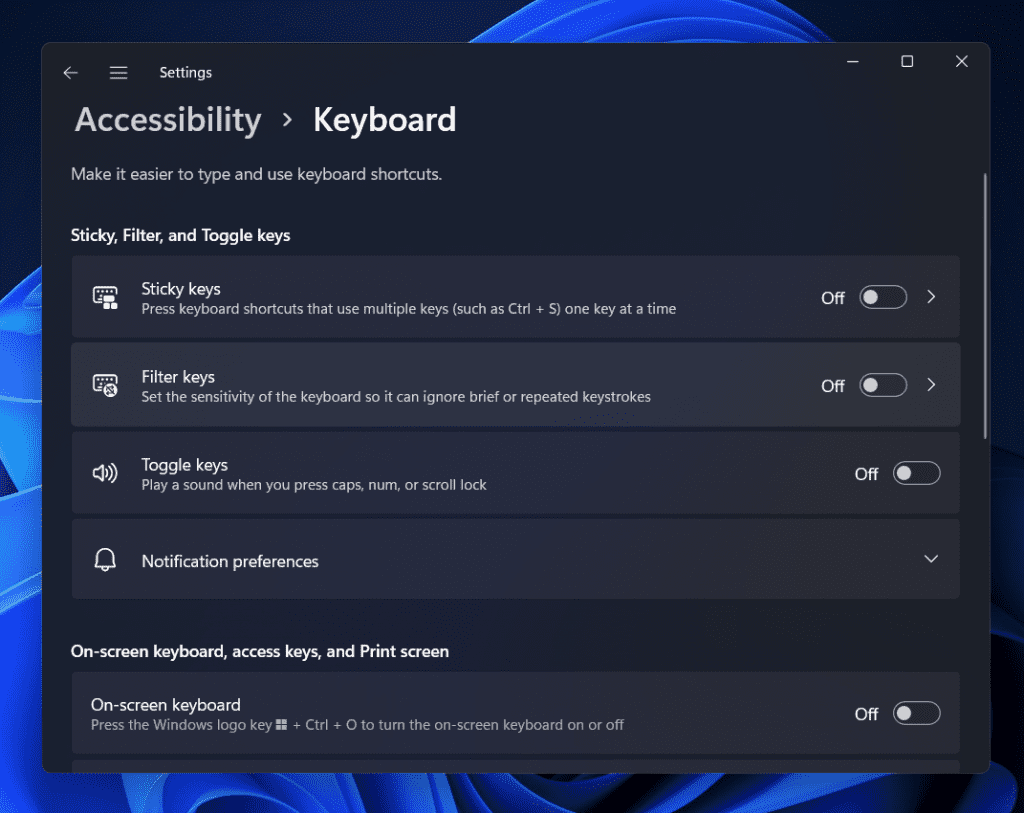The width and height of the screenshot is (1024, 813).
Task: Click the back arrow icon
Action: click(70, 72)
